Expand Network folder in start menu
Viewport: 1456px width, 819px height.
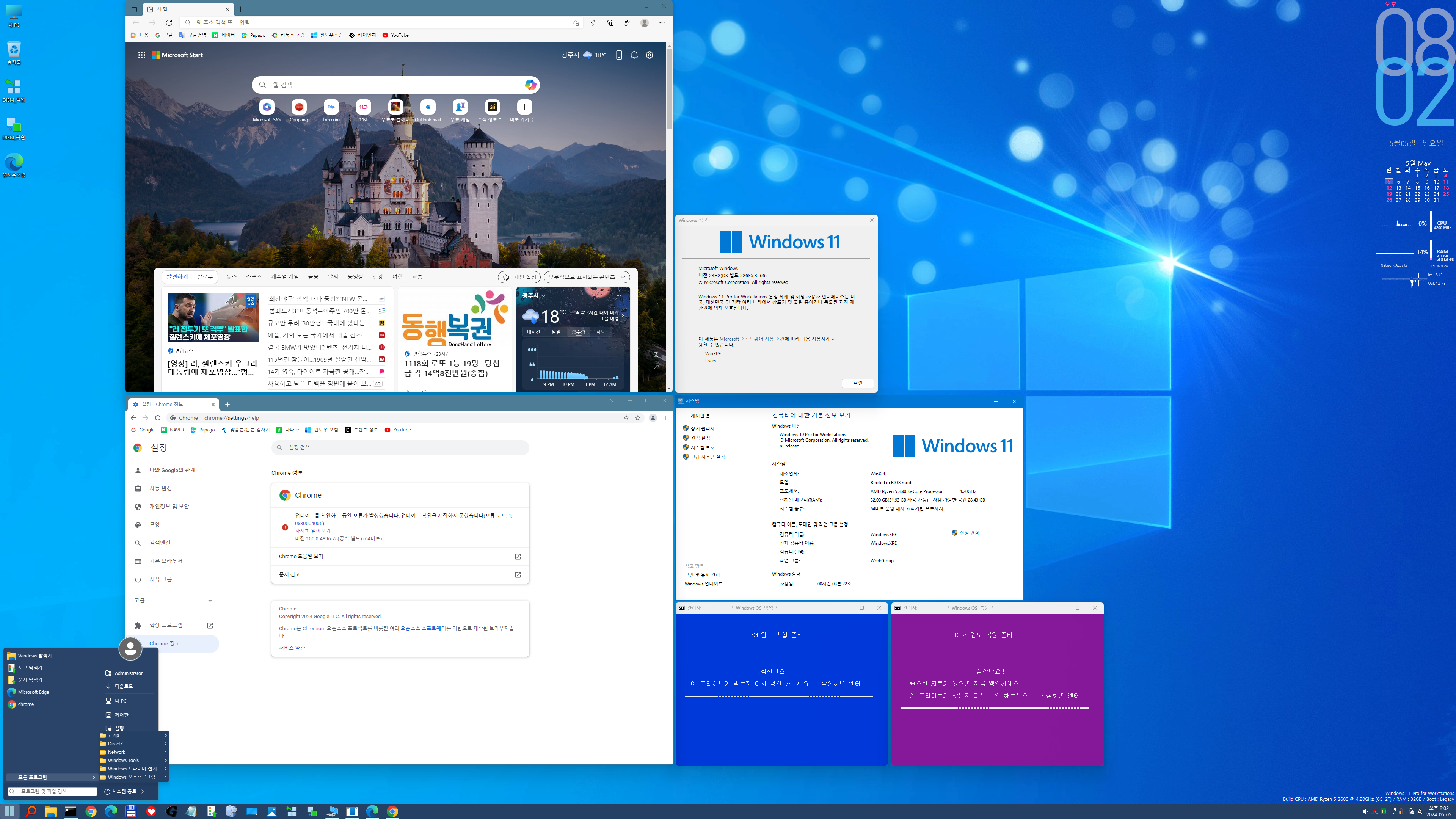pyautogui.click(x=133, y=752)
